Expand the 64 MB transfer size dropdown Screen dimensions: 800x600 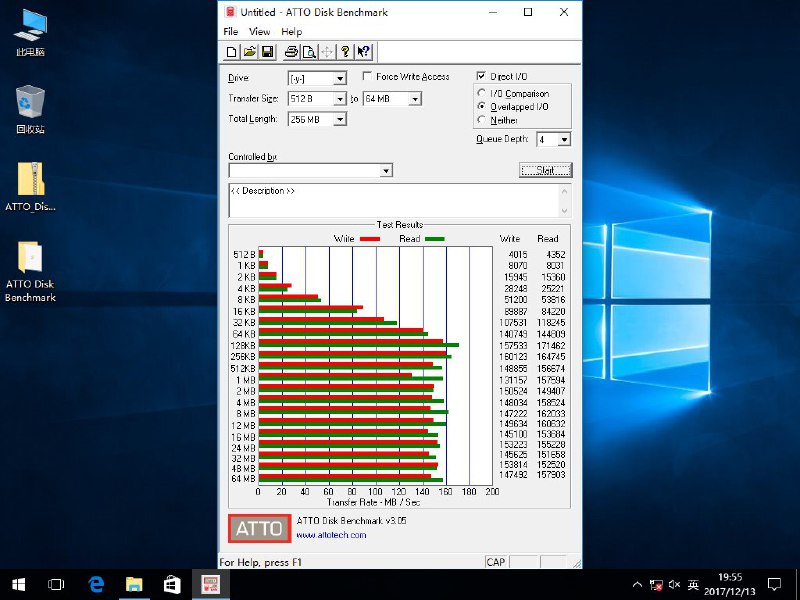[x=415, y=99]
